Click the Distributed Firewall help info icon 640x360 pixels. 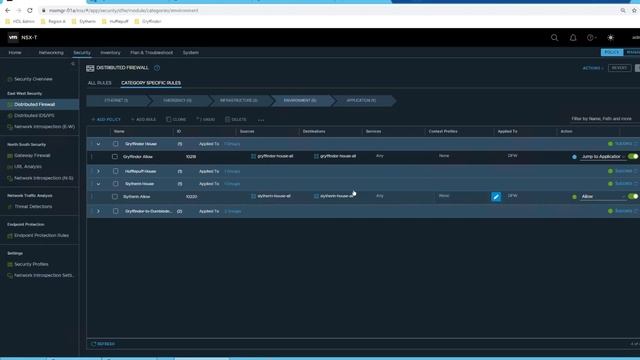click(x=157, y=68)
